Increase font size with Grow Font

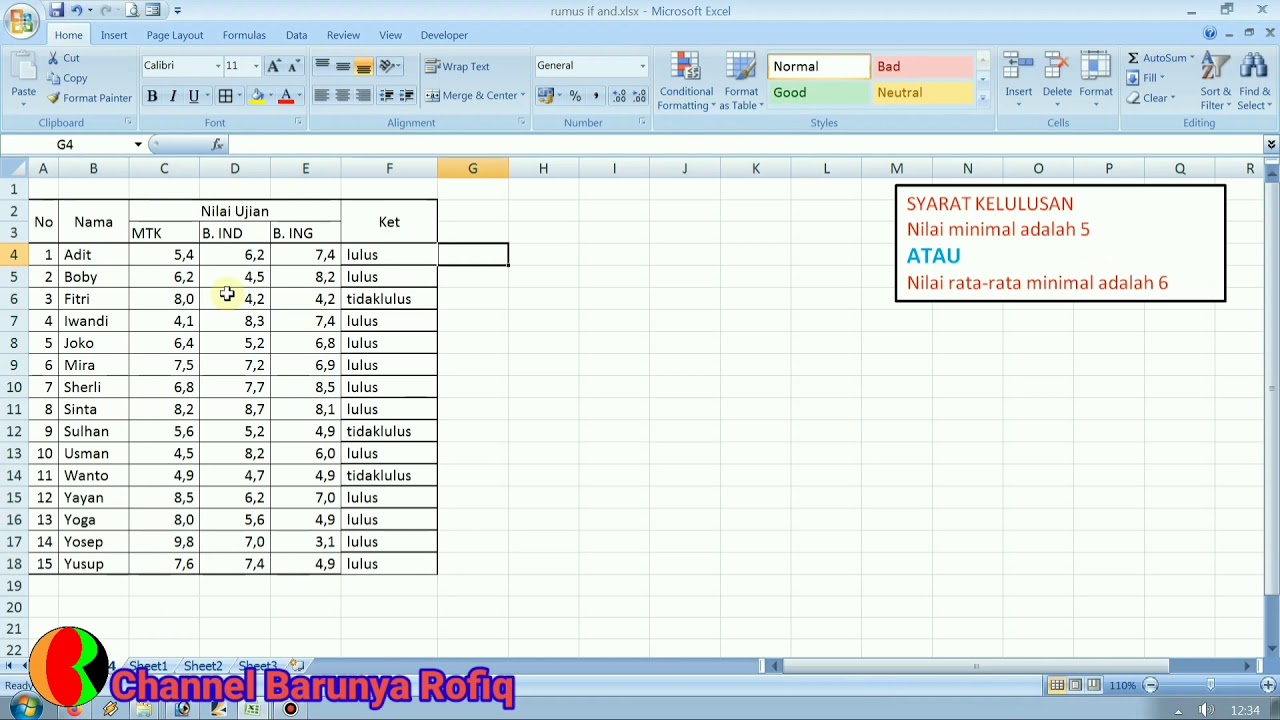pyautogui.click(x=273, y=66)
